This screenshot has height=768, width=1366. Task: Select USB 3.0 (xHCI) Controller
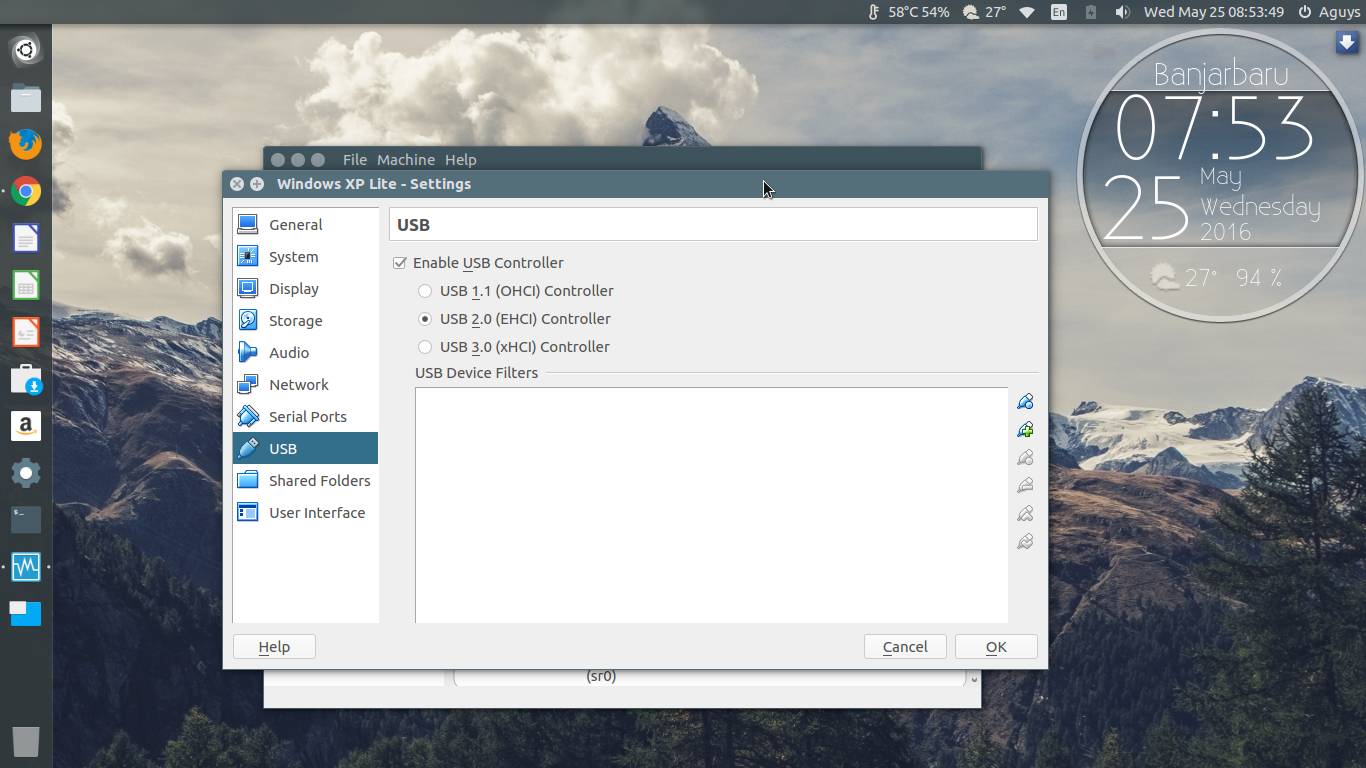tap(425, 347)
